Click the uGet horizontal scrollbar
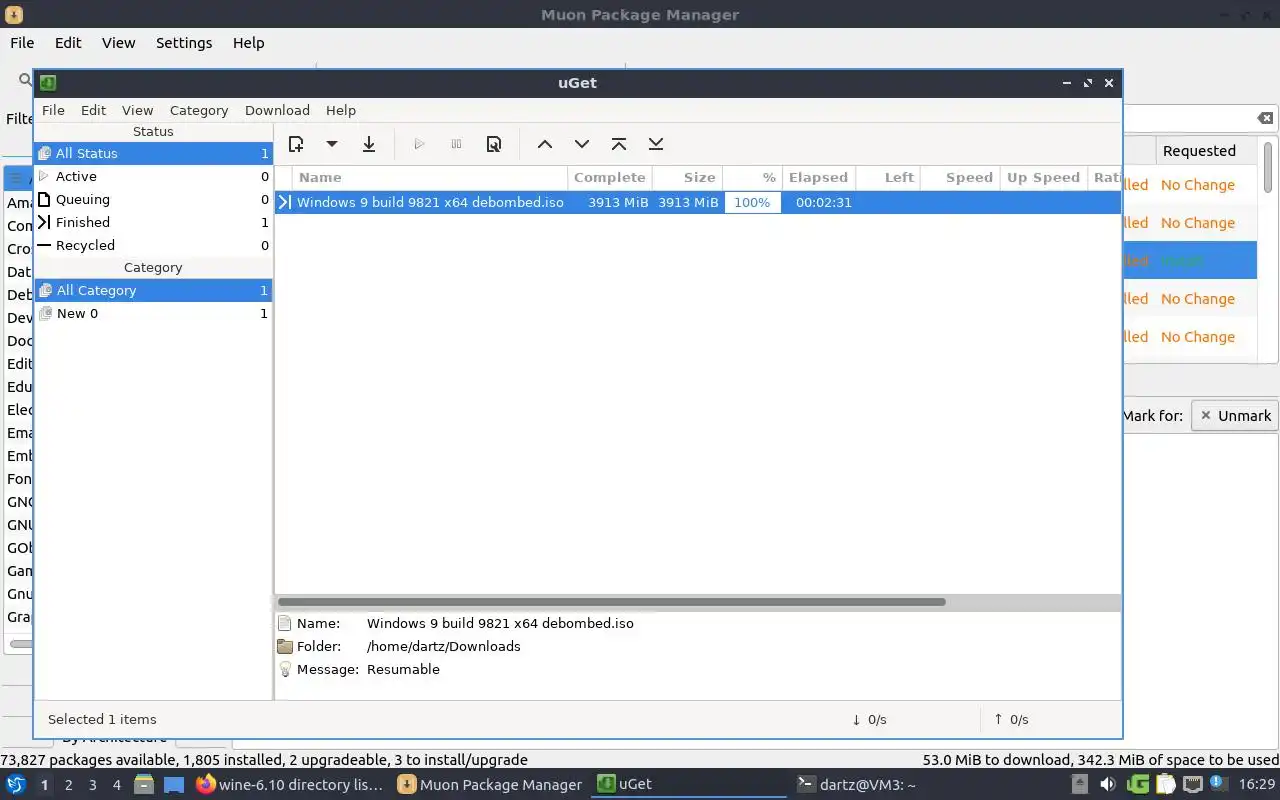This screenshot has height=800, width=1280. pos(611,602)
